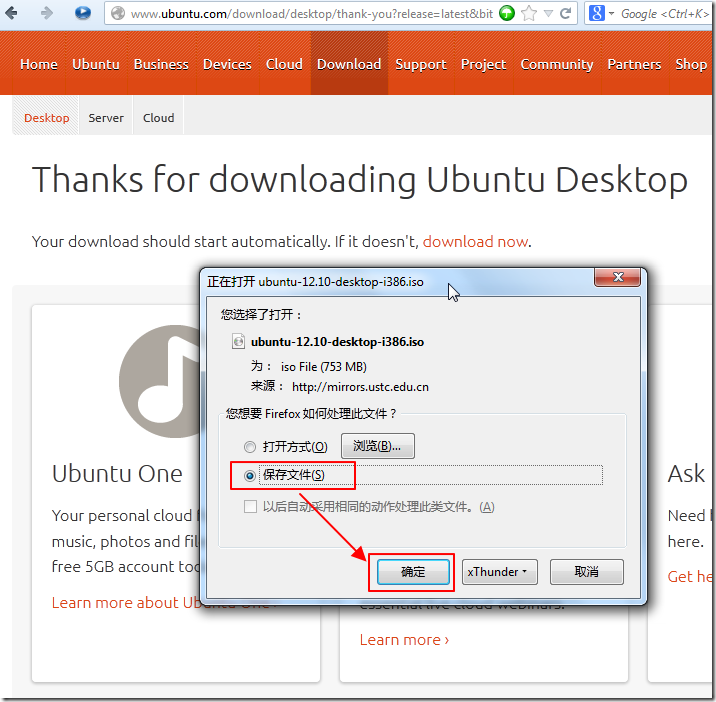Open the Cloud item in orange navigation bar
Viewport: 716px width, 702px height.
pyautogui.click(x=284, y=64)
